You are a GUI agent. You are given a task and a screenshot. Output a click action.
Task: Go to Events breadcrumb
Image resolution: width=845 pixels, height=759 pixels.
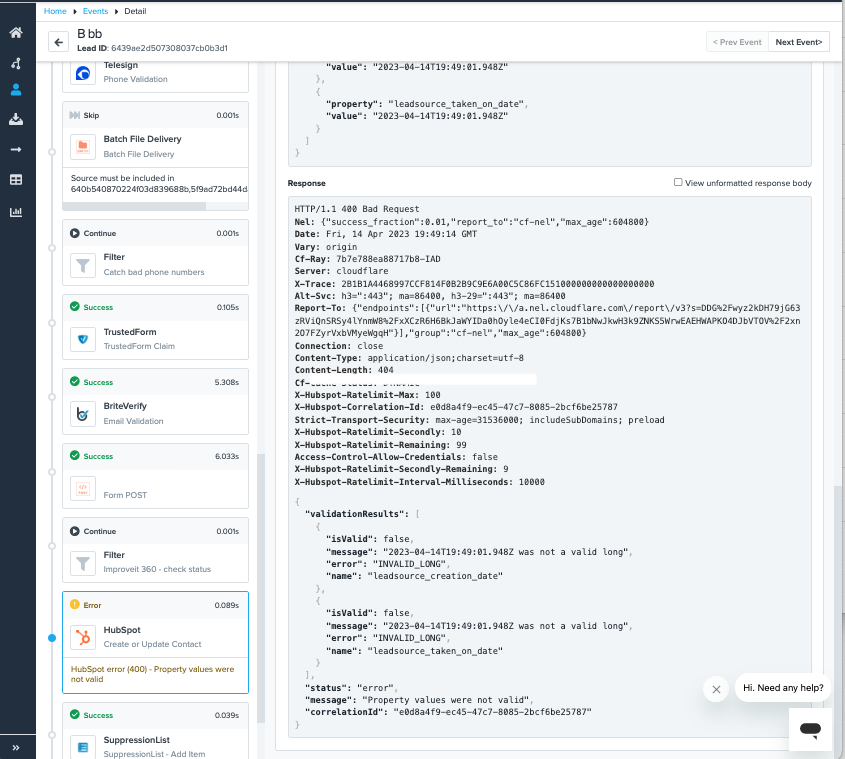point(95,11)
